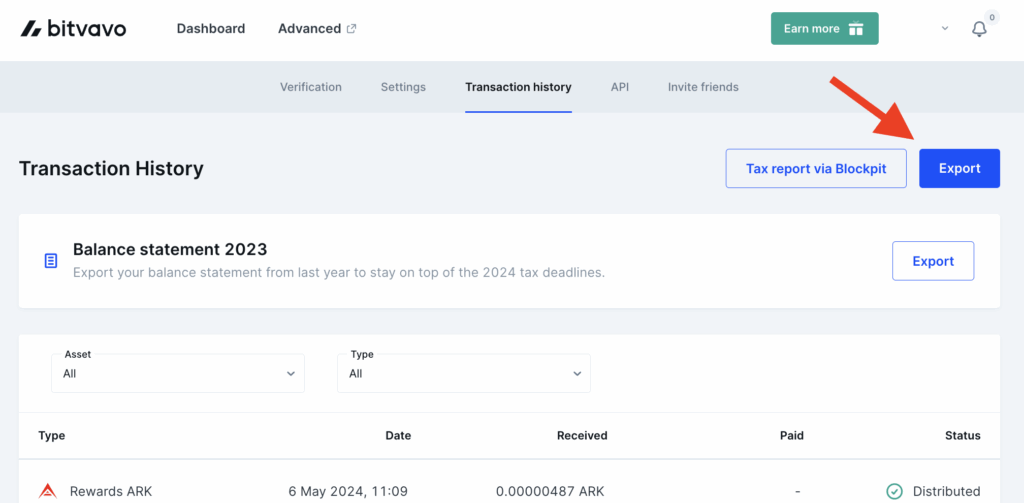This screenshot has height=503, width=1024.
Task: Open the API tab
Action: coord(620,87)
